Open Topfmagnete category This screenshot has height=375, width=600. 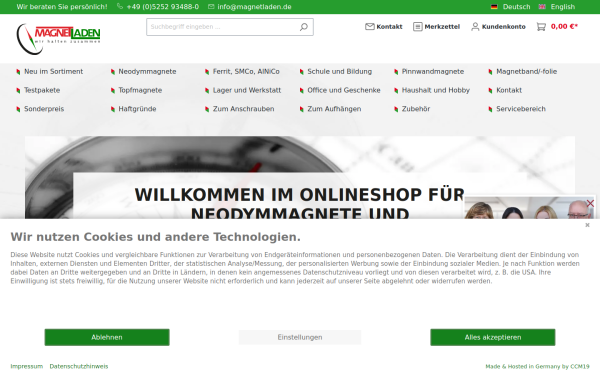click(140, 90)
